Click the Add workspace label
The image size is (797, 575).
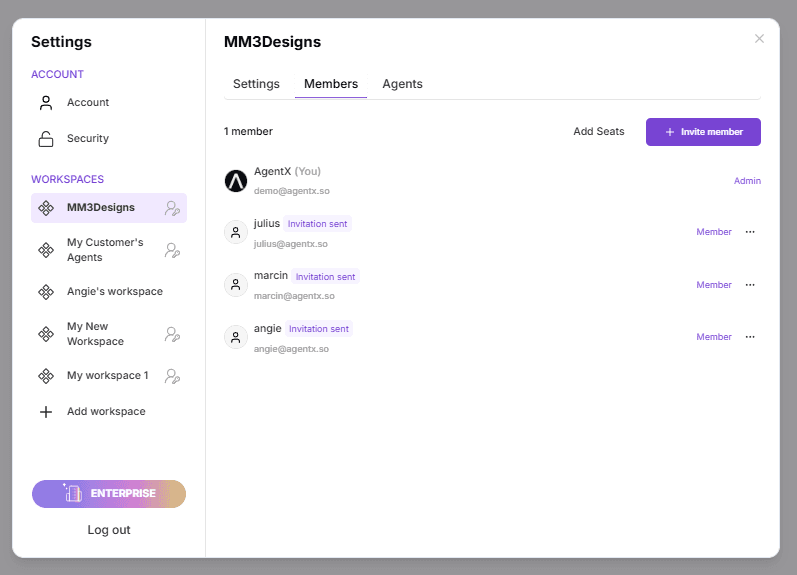106,411
